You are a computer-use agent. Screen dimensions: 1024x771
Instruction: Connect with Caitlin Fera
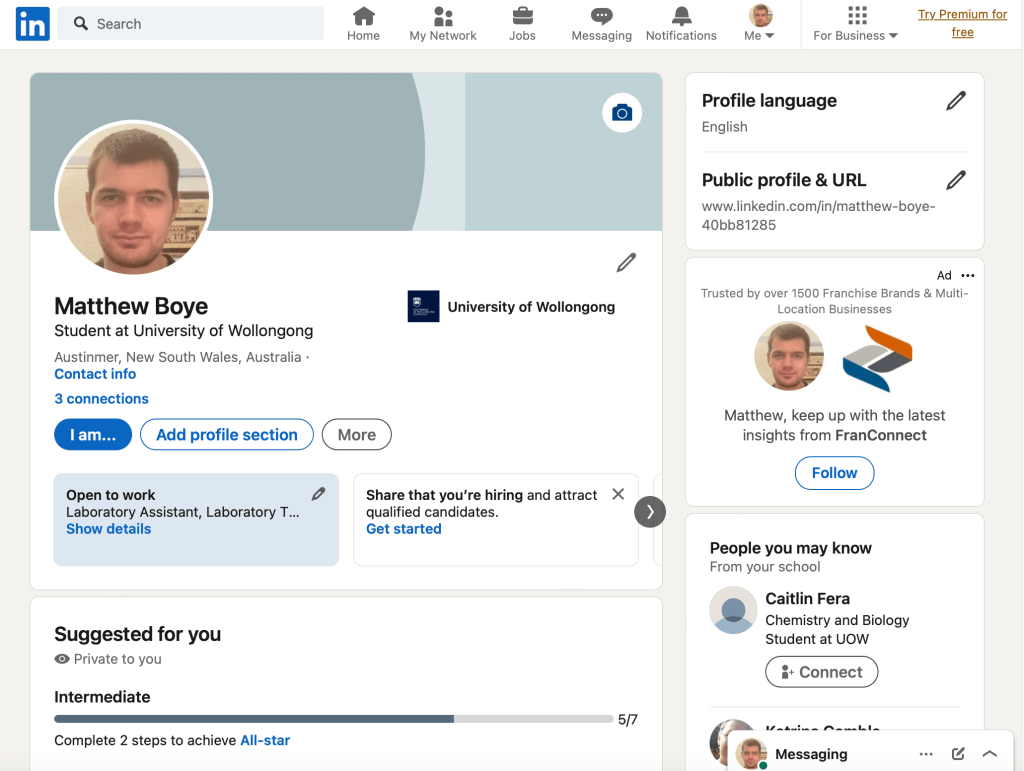[821, 672]
